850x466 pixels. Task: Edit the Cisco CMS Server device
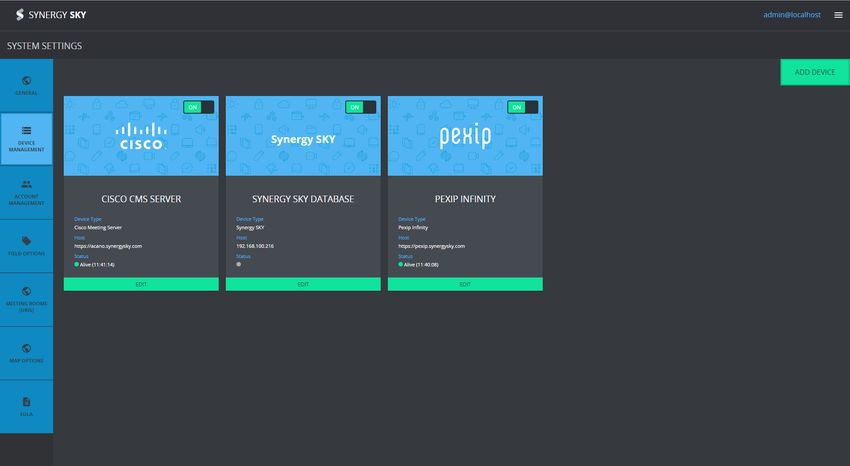coord(141,284)
